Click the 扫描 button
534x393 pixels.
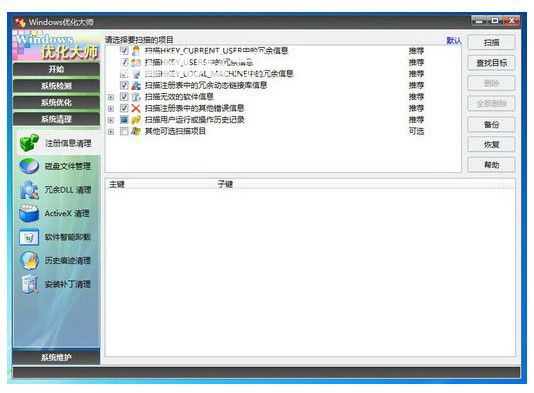click(491, 43)
